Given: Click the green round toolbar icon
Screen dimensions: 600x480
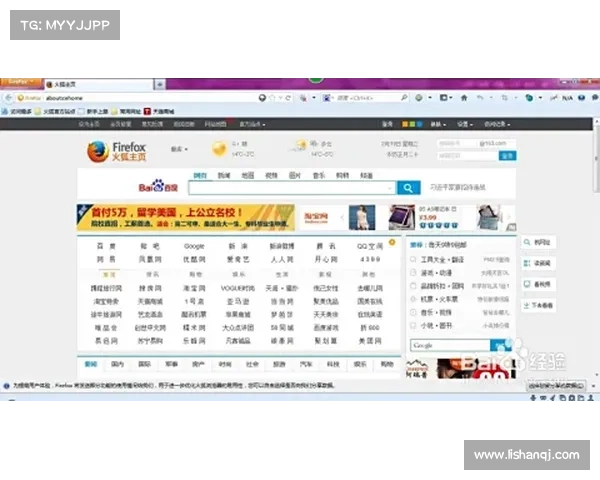Looking at the screenshot, I should click(419, 98).
